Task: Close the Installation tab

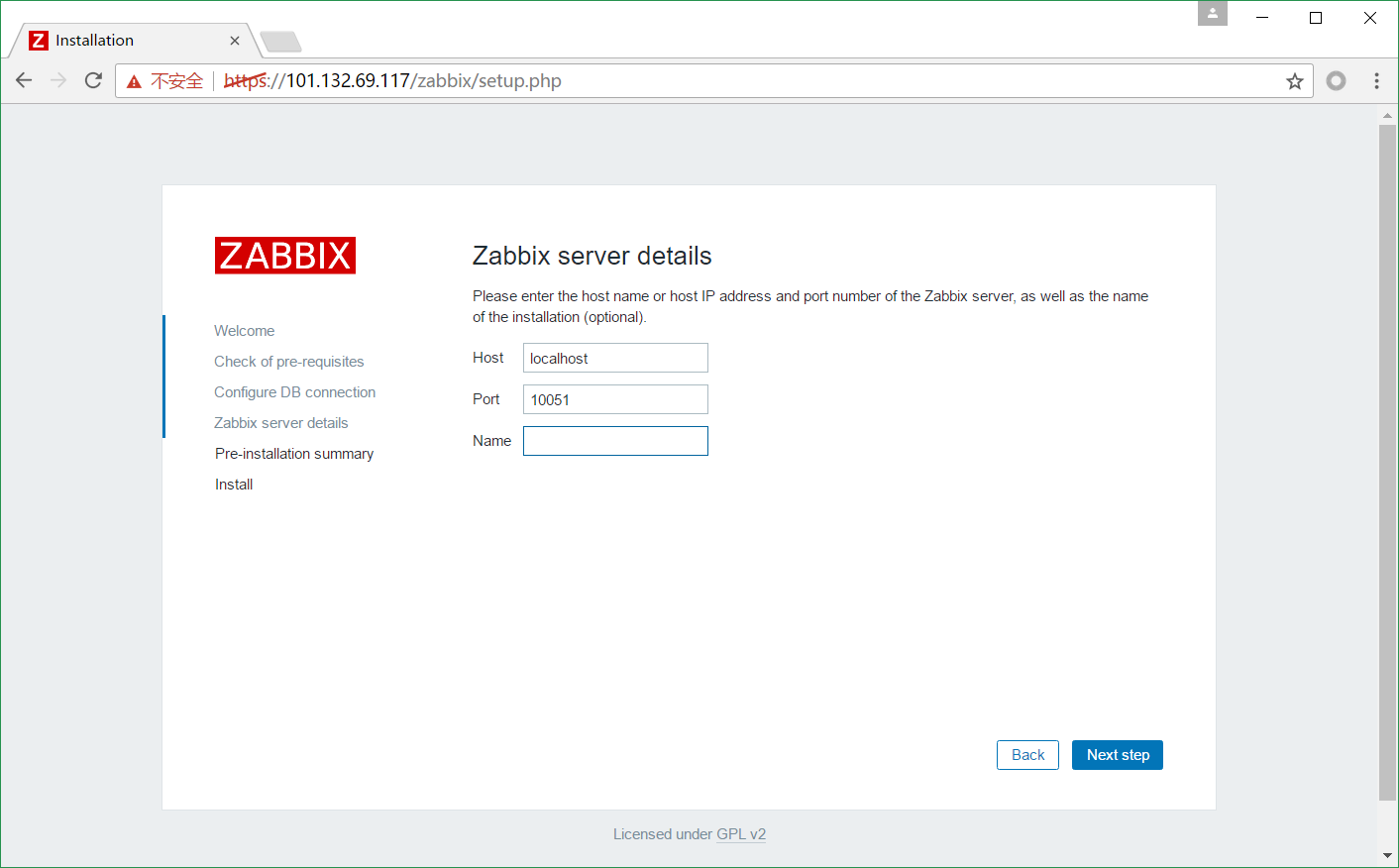Action: (235, 41)
